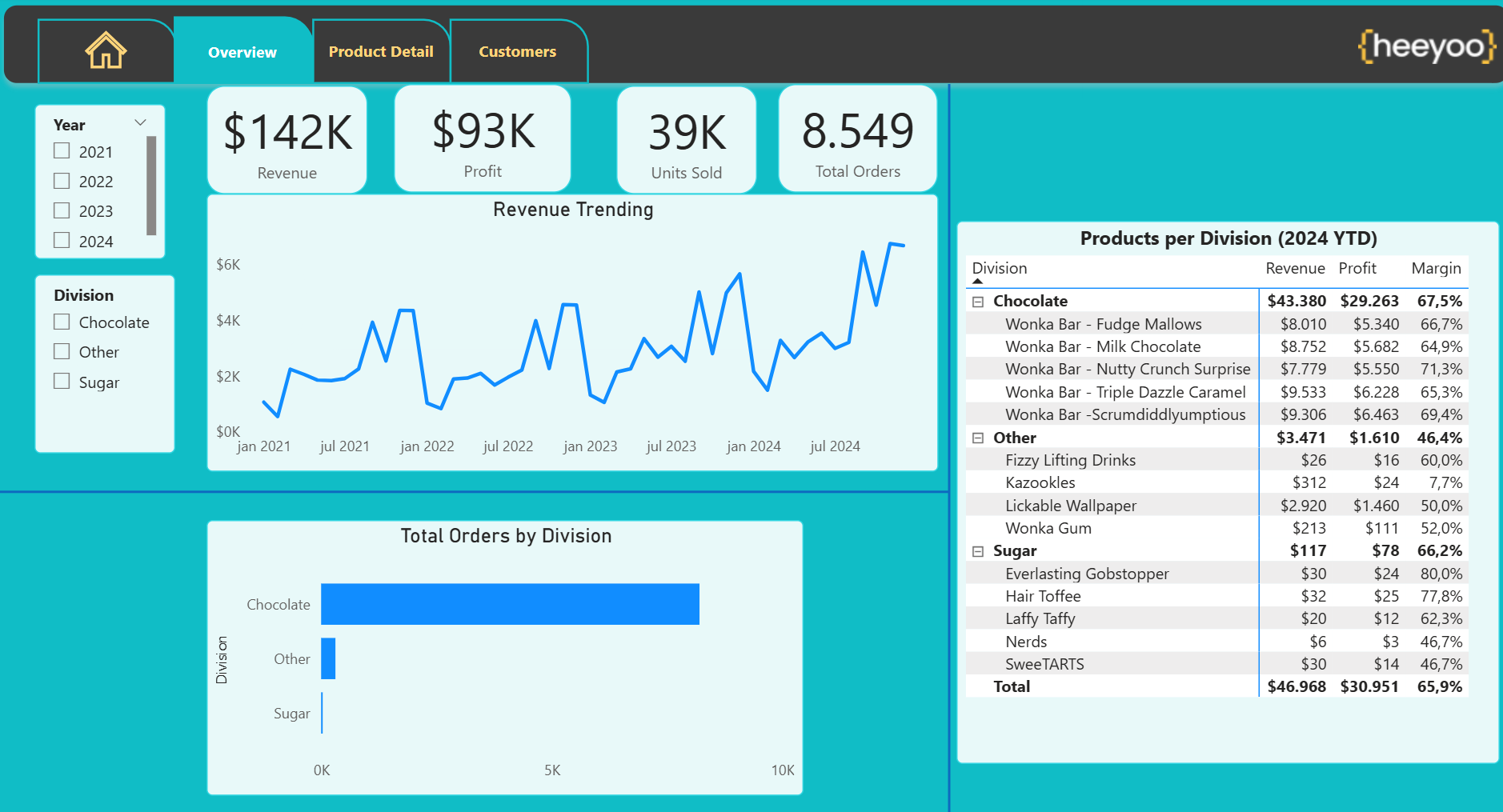Sort table by Revenue column header
The width and height of the screenshot is (1503, 812).
1295,268
